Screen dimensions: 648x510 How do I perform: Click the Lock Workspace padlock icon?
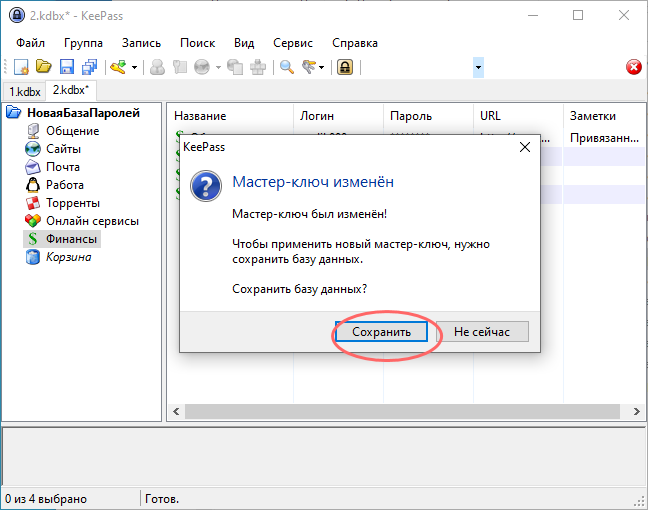coord(345,67)
